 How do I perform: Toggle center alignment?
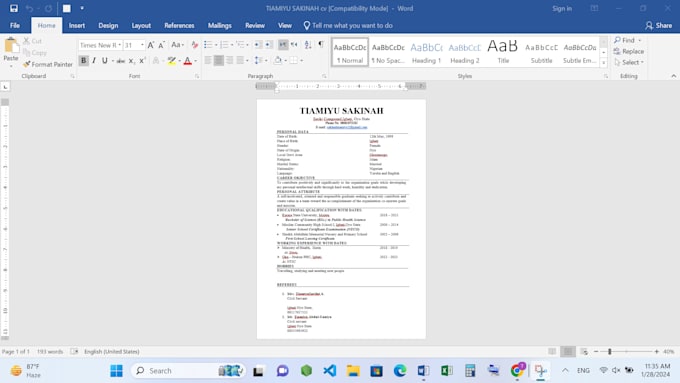(x=219, y=60)
